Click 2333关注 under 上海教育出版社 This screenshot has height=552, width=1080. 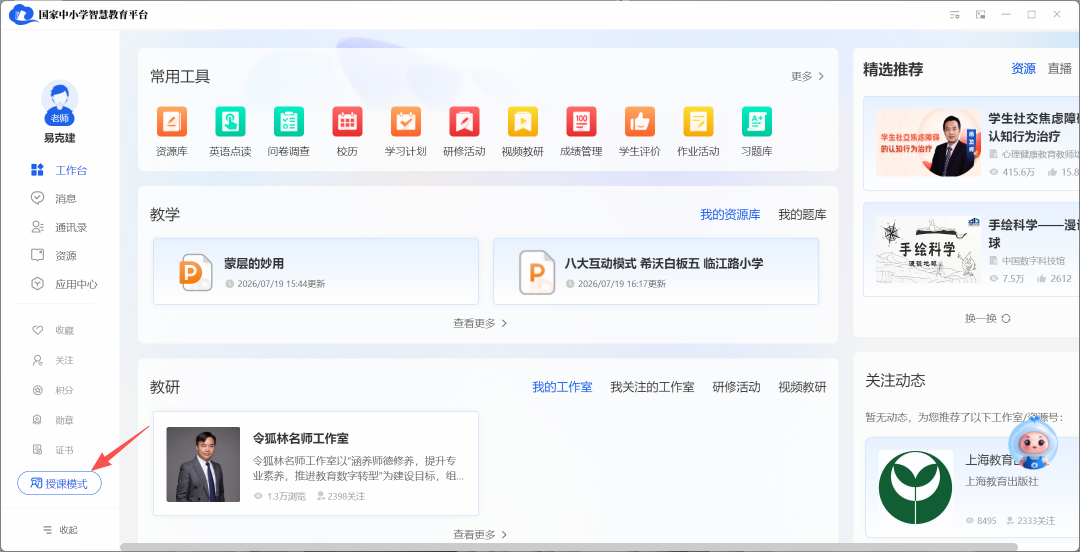[x=1030, y=521]
